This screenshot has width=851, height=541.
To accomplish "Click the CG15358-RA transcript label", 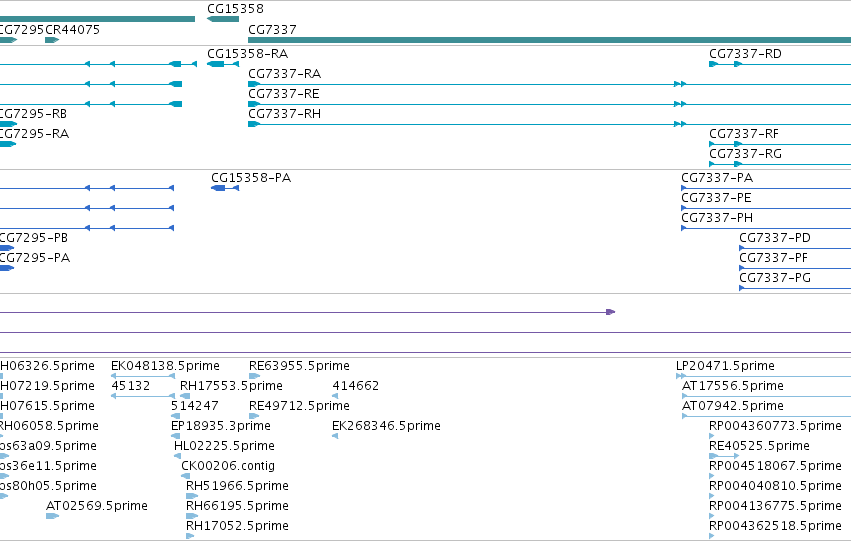I will coord(247,54).
